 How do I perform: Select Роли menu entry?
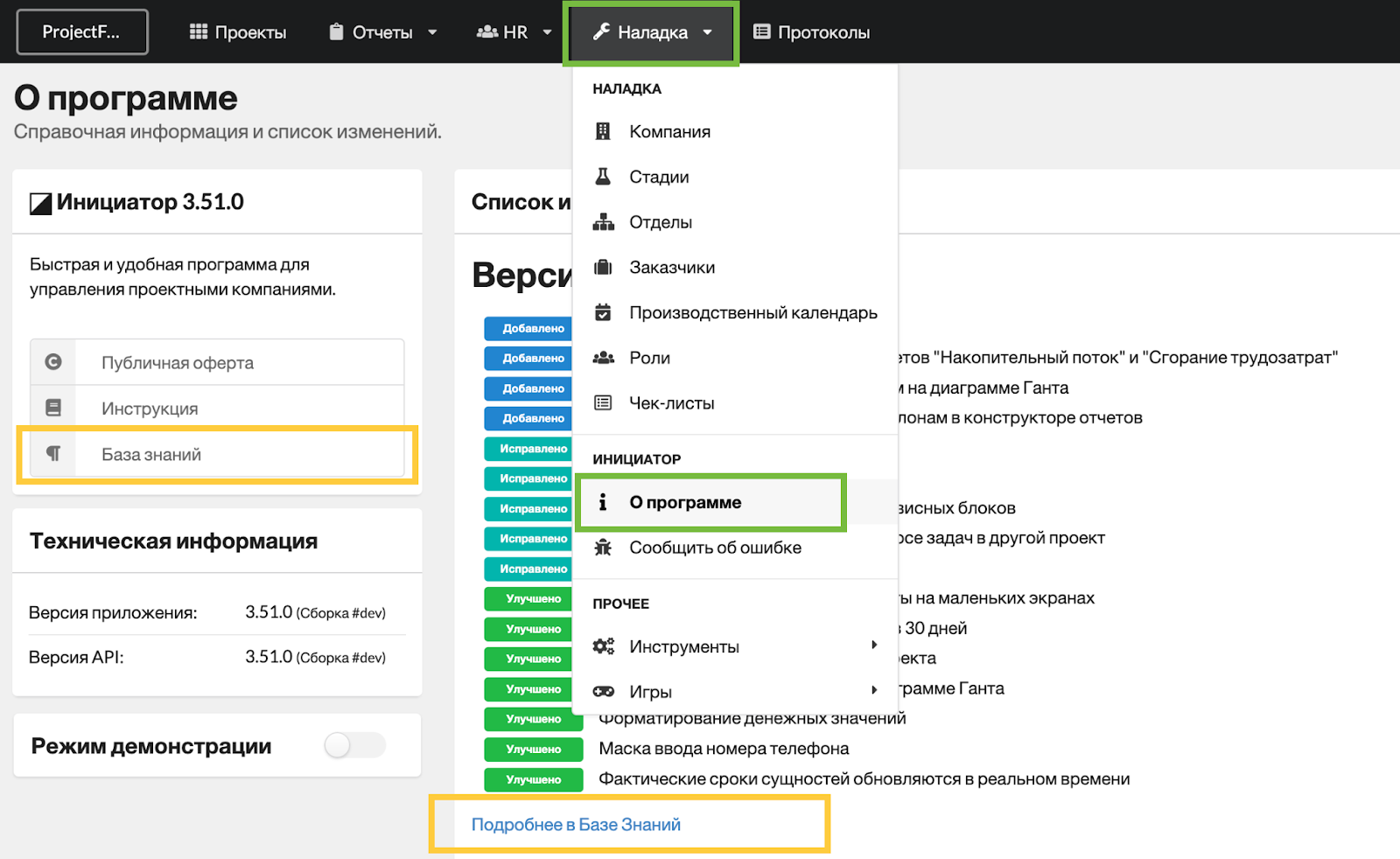pyautogui.click(x=735, y=358)
